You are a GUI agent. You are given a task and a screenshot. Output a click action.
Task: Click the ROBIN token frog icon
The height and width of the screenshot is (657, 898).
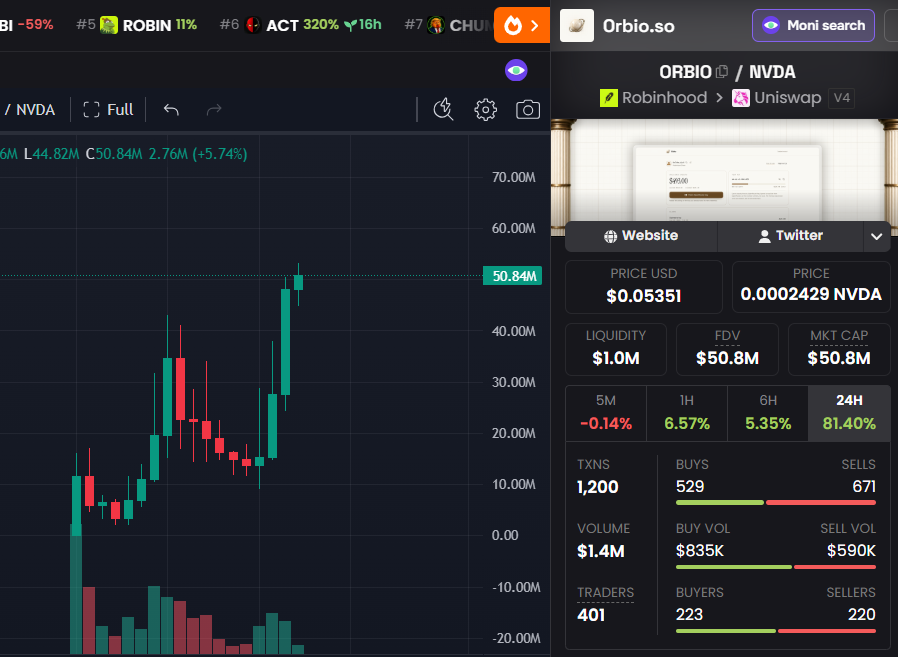109,25
